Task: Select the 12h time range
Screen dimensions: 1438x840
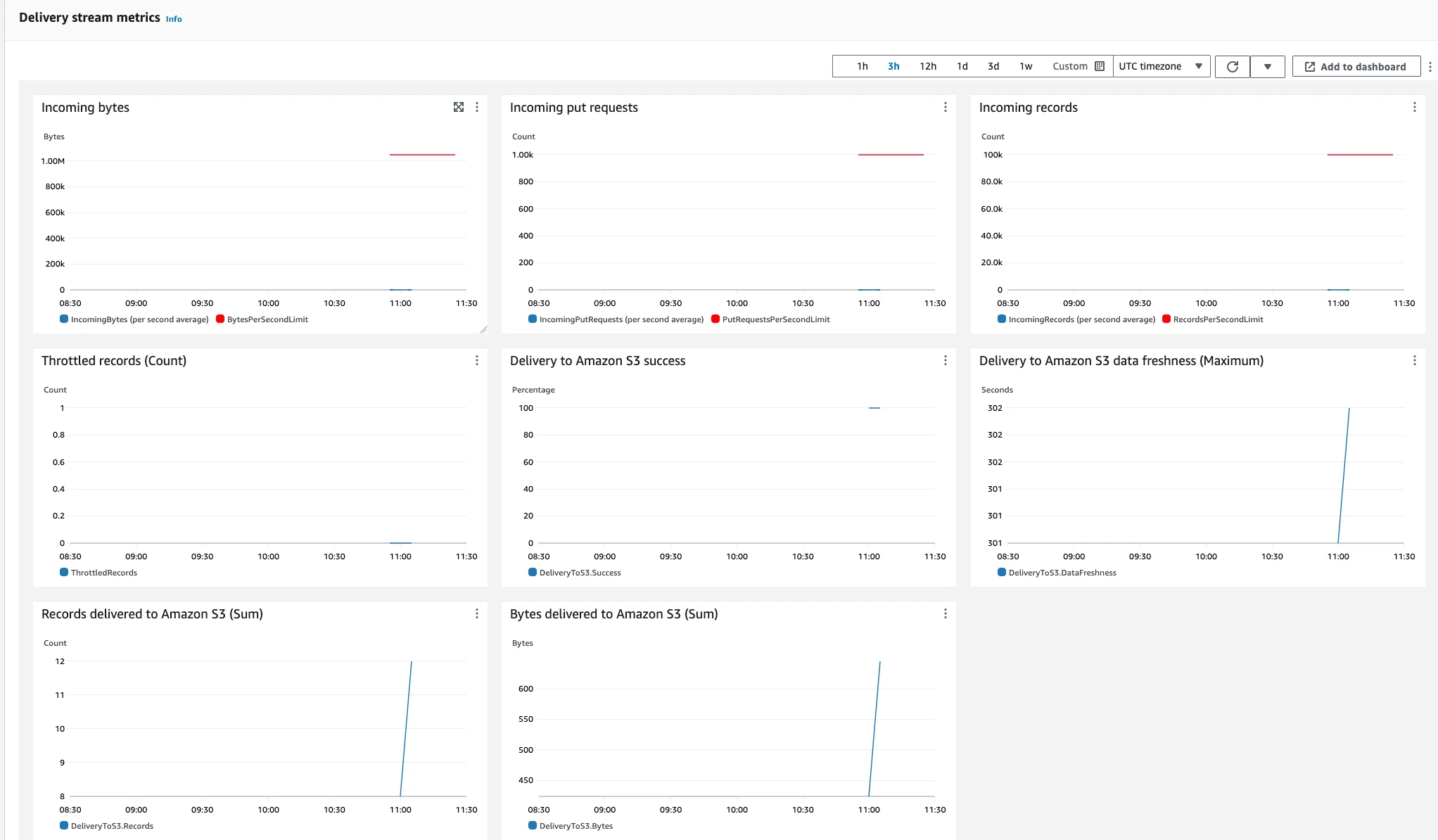Action: (928, 66)
